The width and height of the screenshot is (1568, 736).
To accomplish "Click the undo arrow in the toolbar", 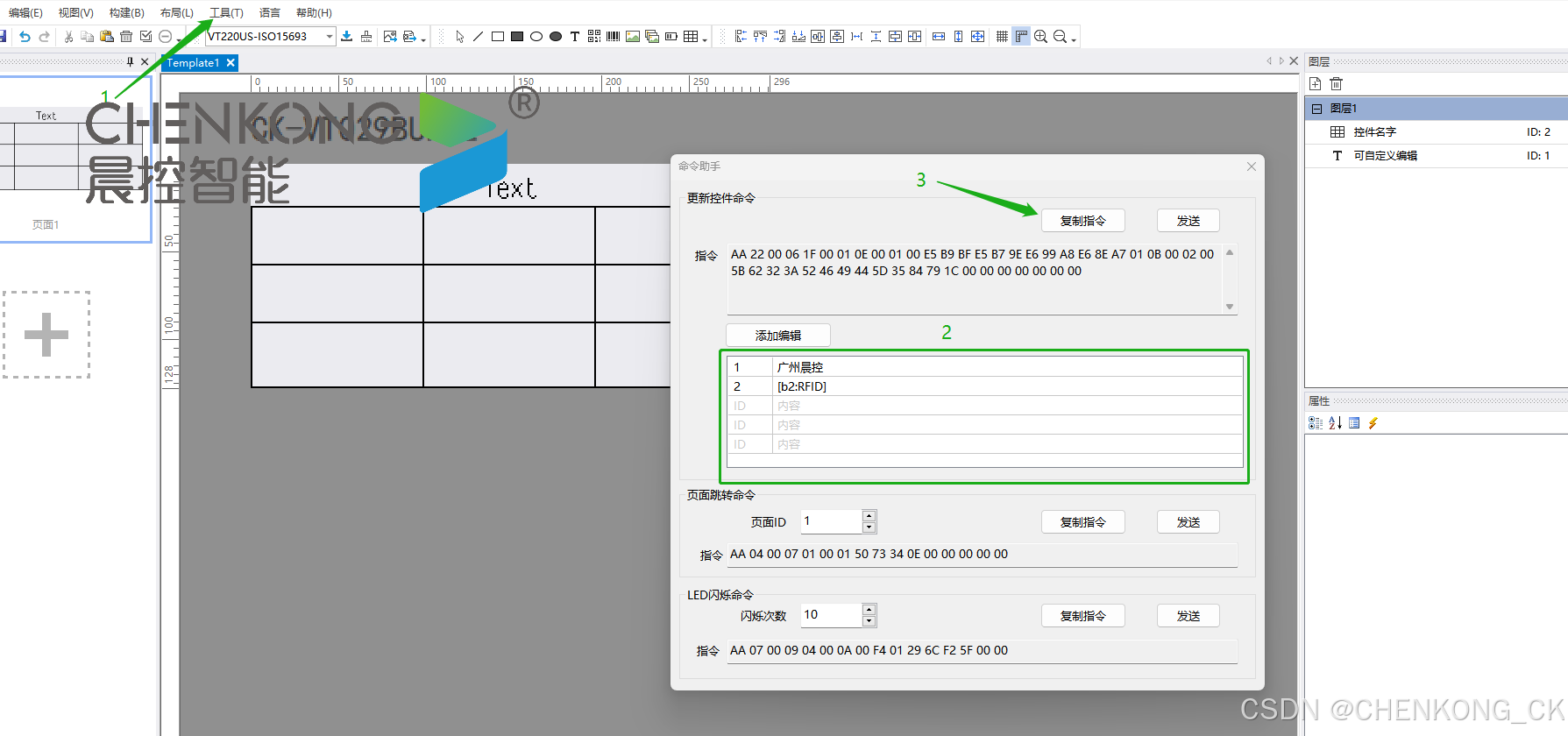I will pos(25,37).
